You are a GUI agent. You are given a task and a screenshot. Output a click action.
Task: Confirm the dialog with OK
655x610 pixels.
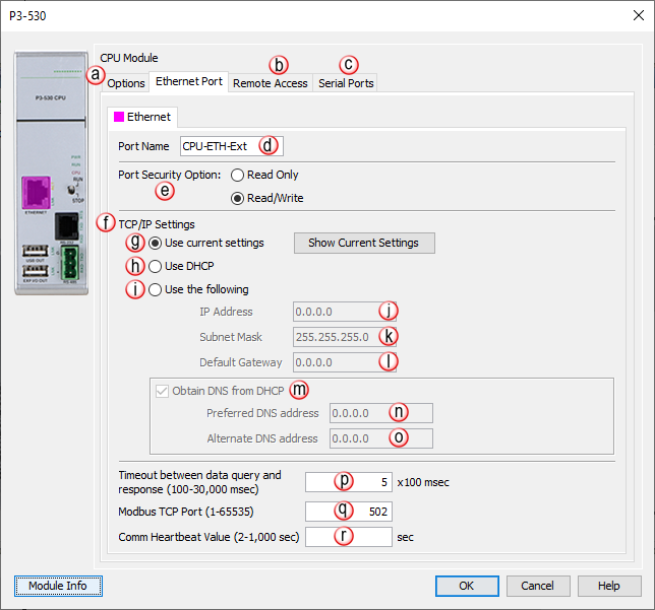[x=466, y=585]
